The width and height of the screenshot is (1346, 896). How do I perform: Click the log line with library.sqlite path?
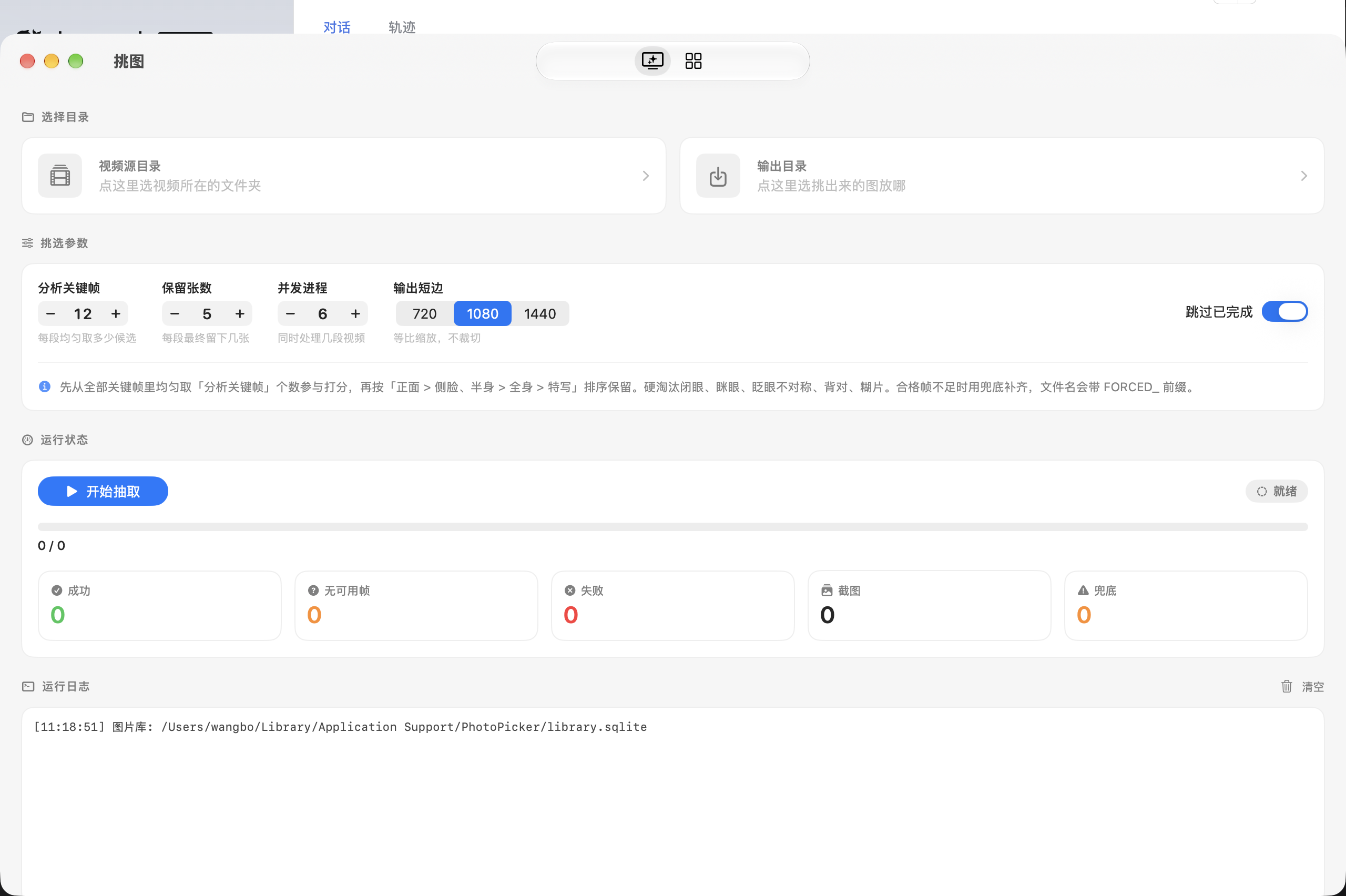point(340,726)
